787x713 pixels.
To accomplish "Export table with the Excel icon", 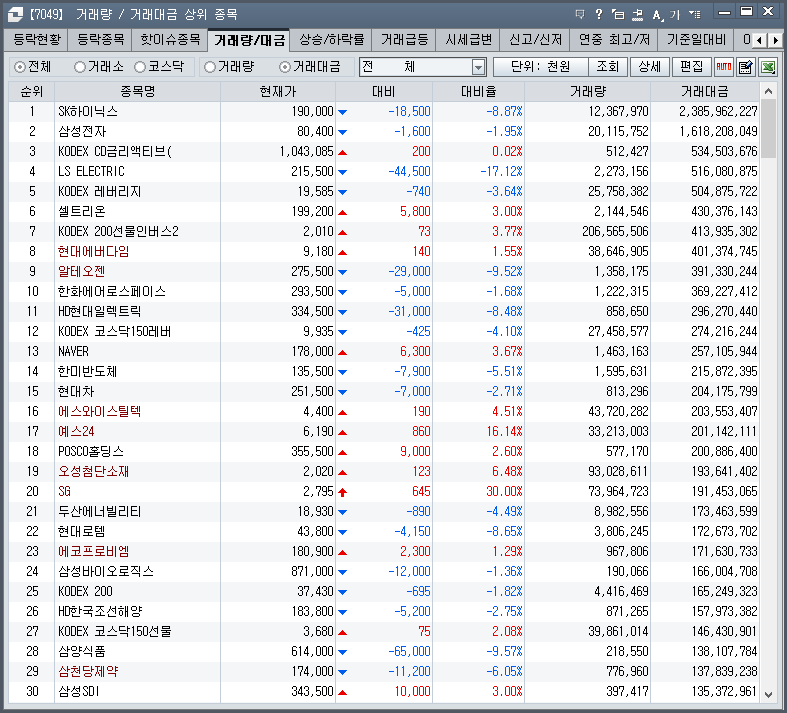I will tap(768, 67).
